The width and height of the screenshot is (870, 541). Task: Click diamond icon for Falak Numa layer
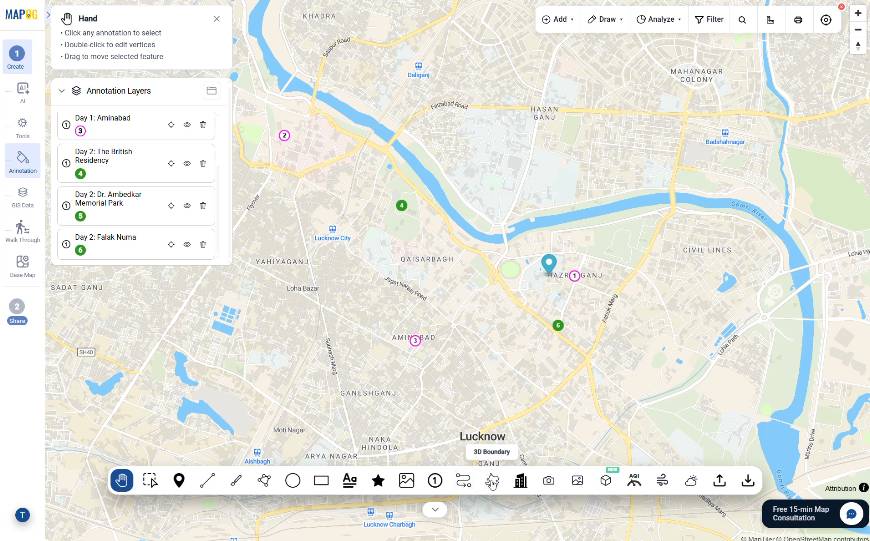[171, 244]
